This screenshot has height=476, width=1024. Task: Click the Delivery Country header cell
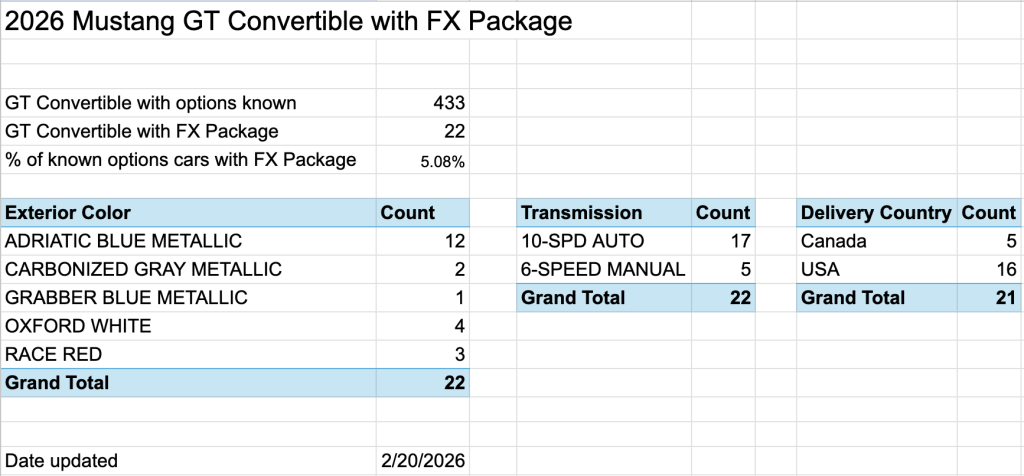coord(876,212)
